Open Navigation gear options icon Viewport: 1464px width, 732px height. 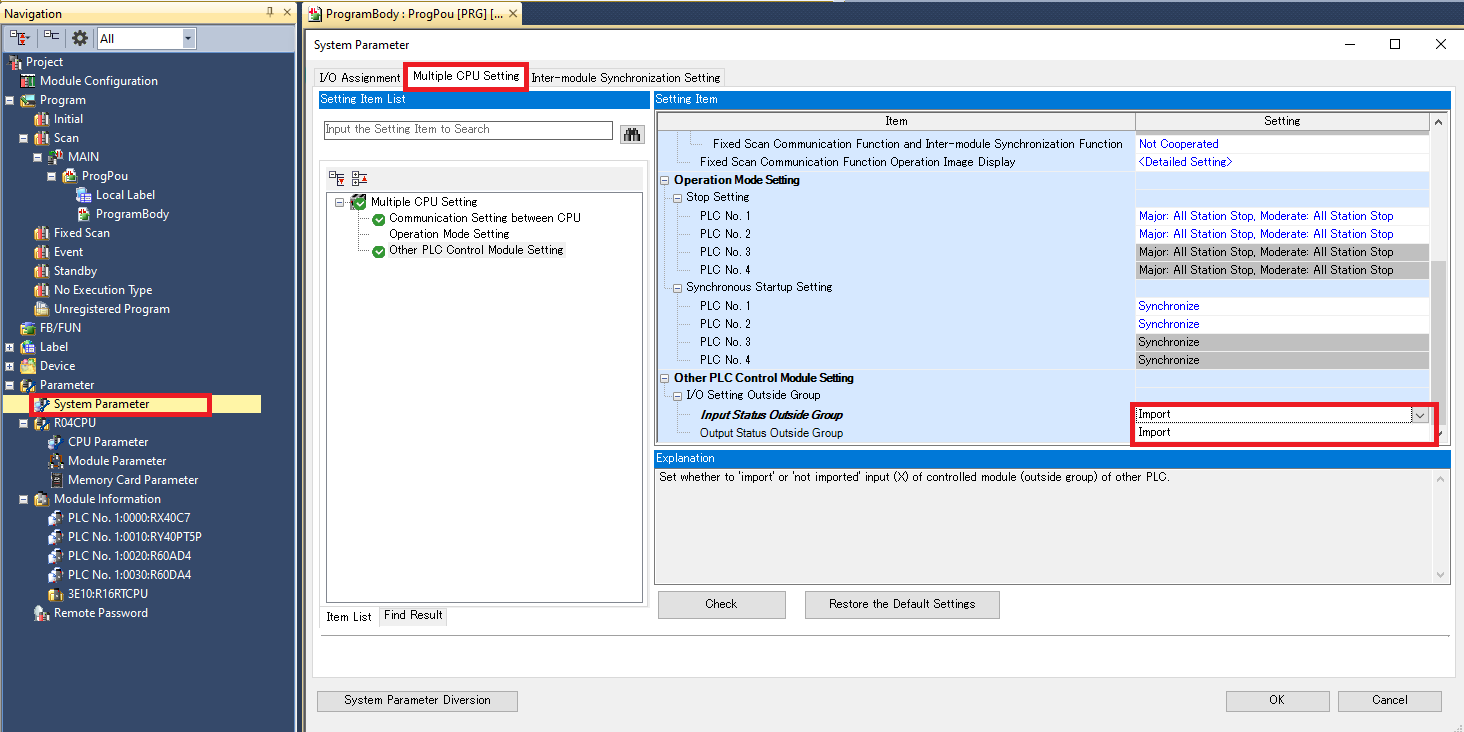point(80,38)
